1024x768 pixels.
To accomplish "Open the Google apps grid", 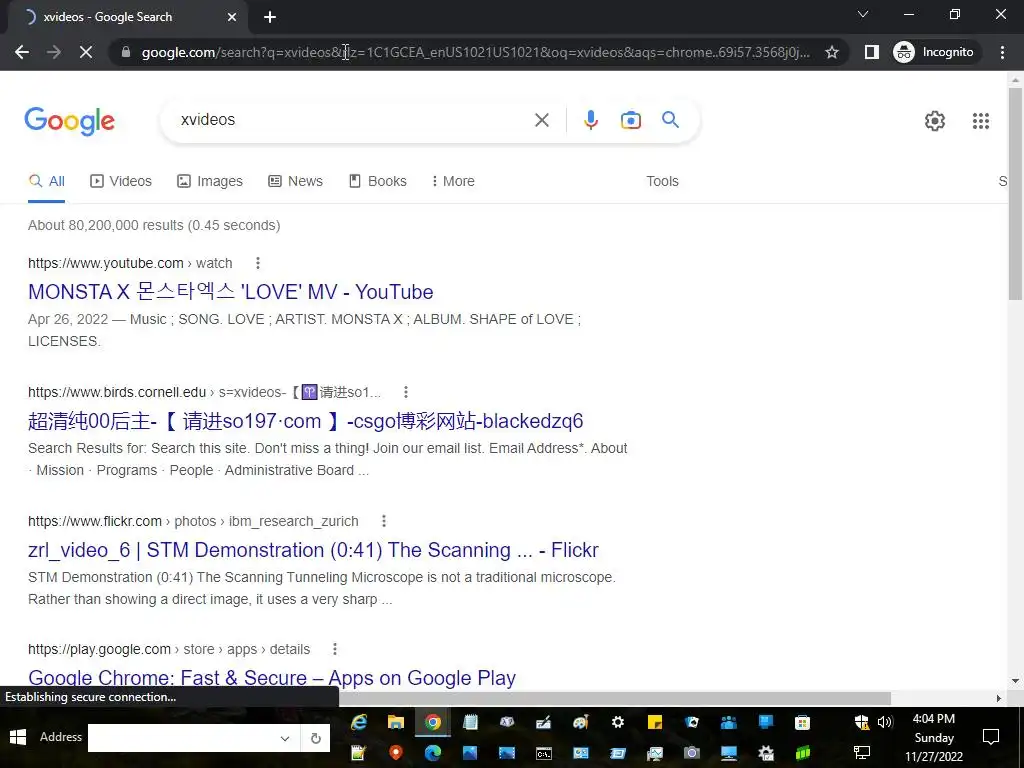I will coord(980,121).
